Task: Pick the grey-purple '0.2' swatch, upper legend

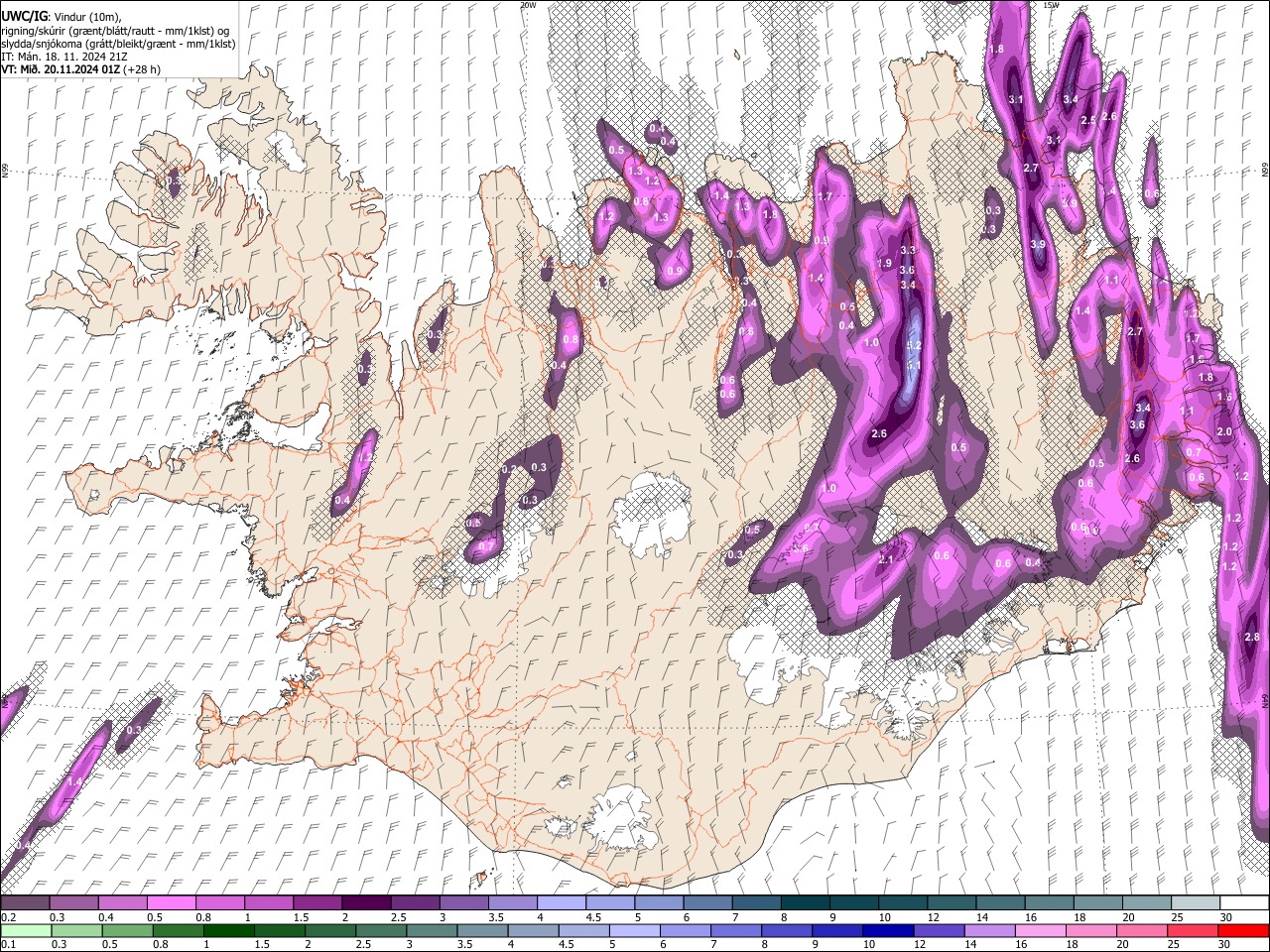Action: (x=25, y=903)
